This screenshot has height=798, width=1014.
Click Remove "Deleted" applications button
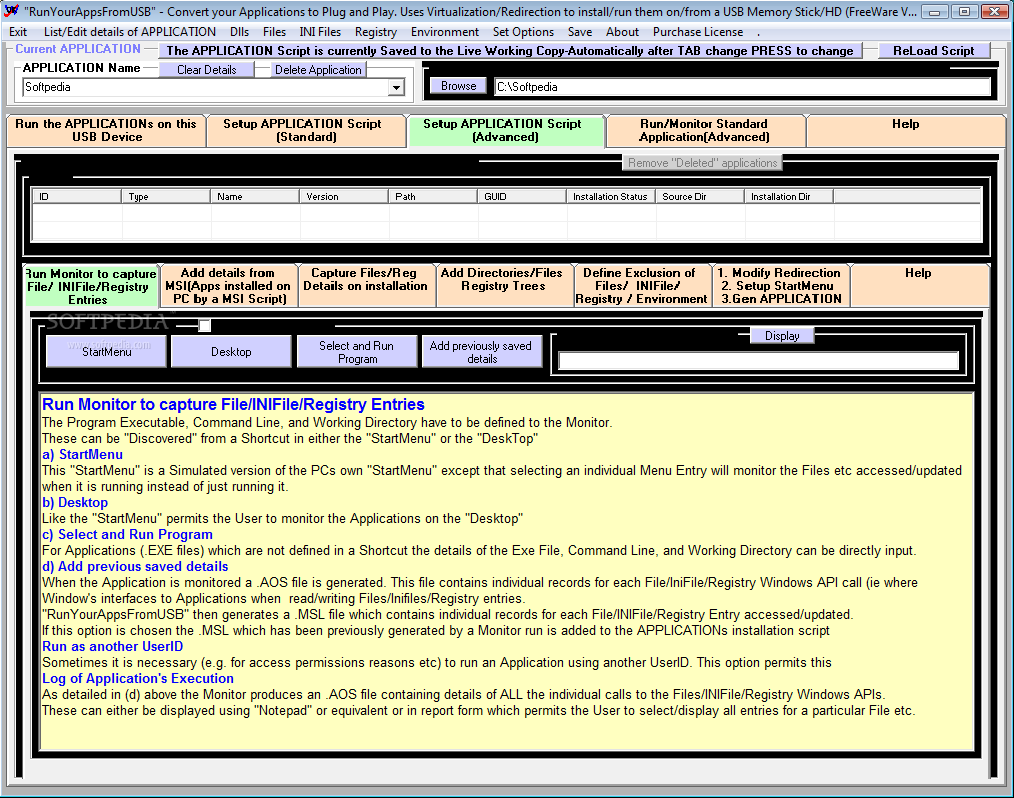pyautogui.click(x=702, y=163)
